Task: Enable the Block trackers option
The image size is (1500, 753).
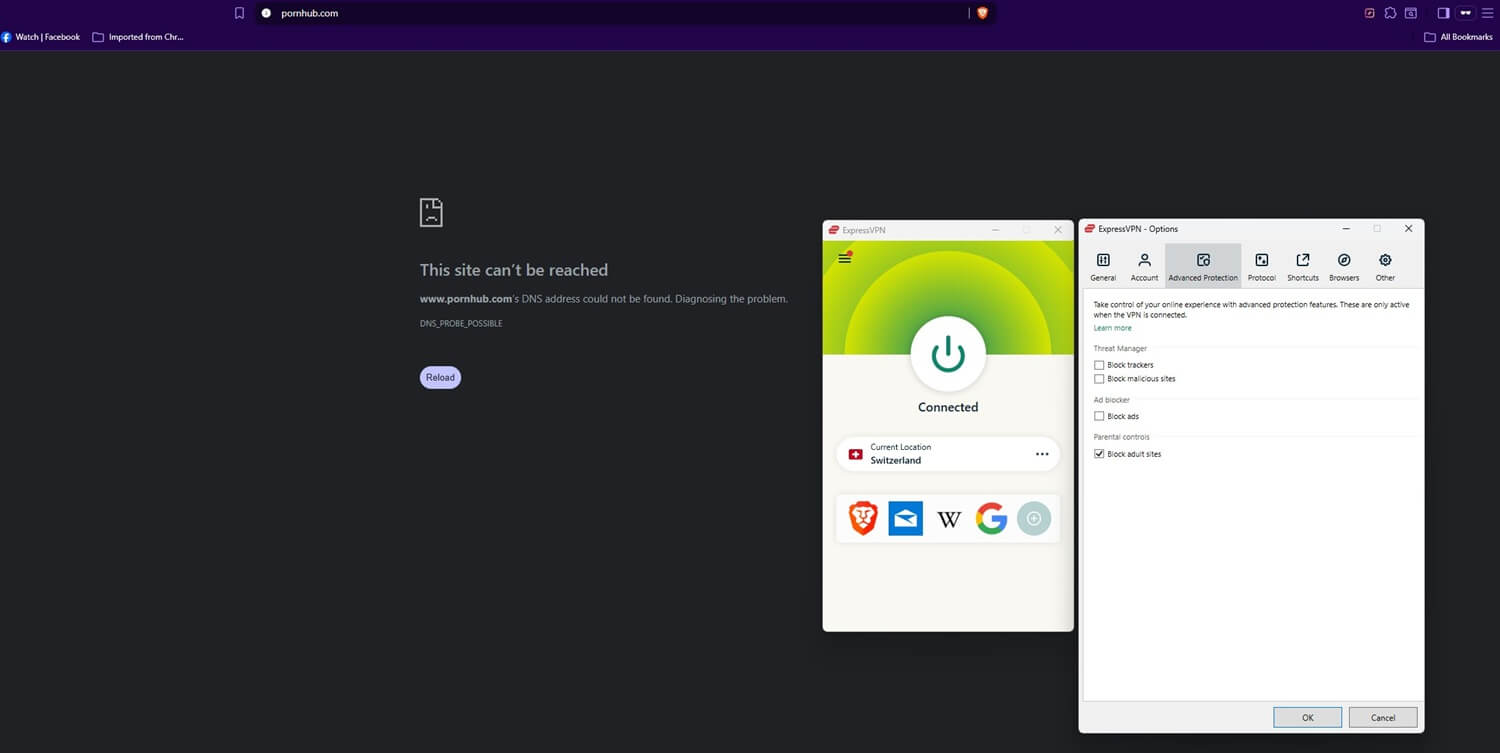Action: click(1099, 364)
